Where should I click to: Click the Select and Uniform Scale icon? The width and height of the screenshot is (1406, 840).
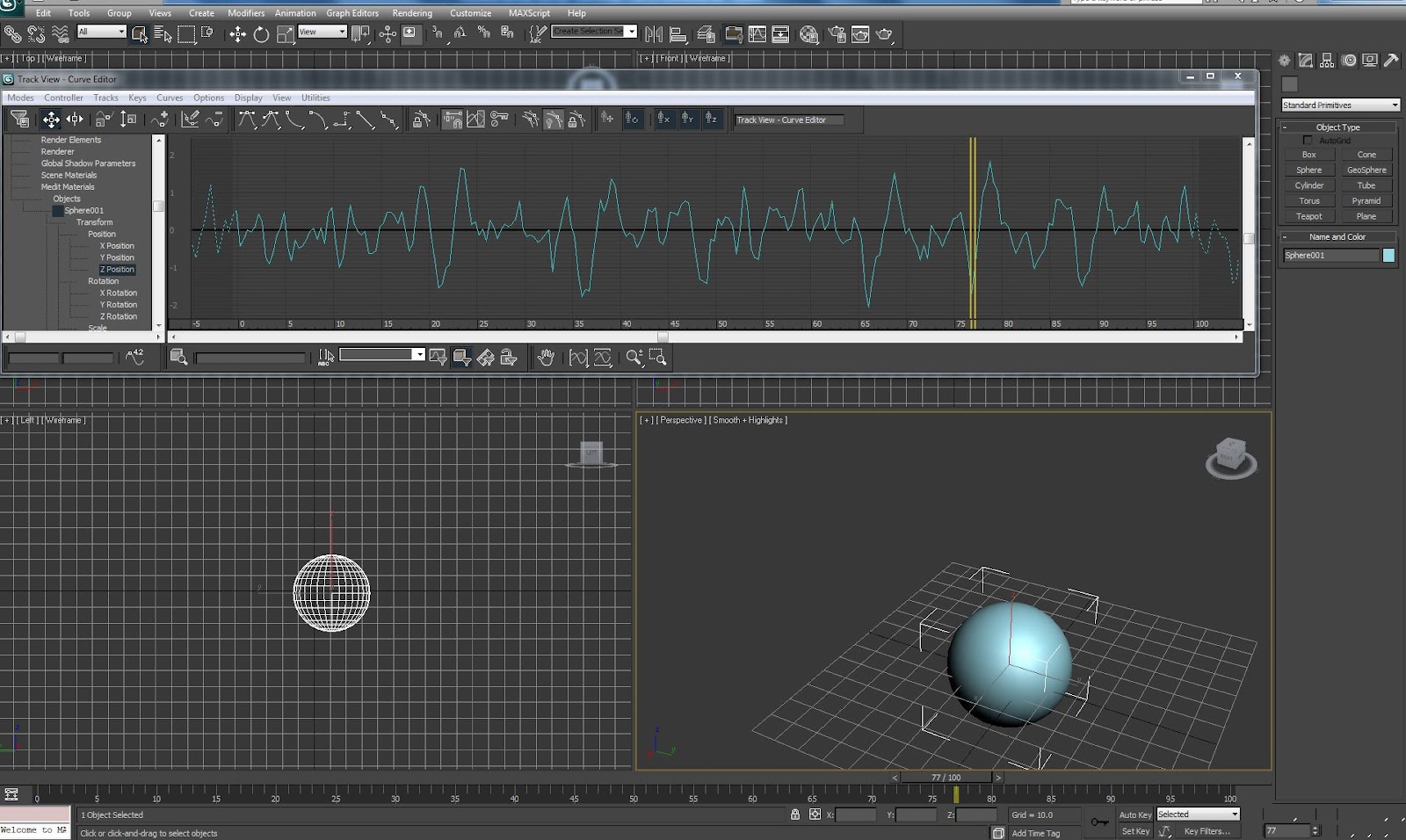[x=286, y=34]
